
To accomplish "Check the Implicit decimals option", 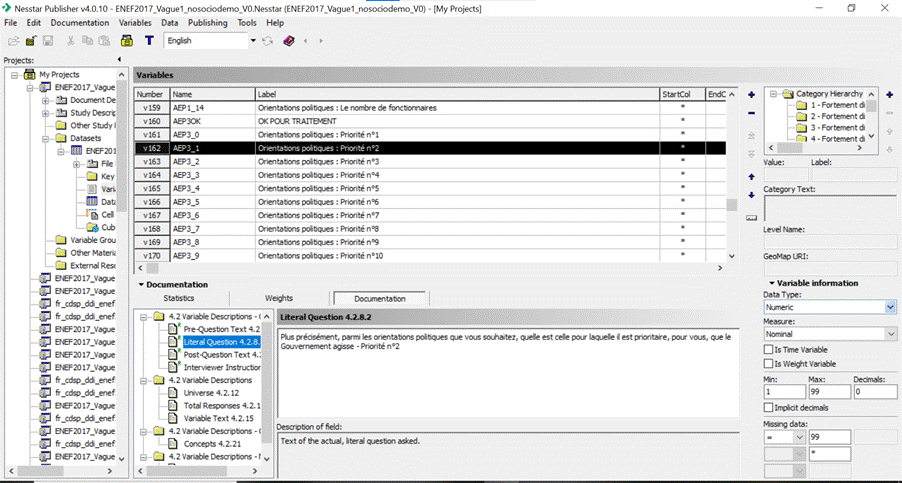I will [768, 408].
